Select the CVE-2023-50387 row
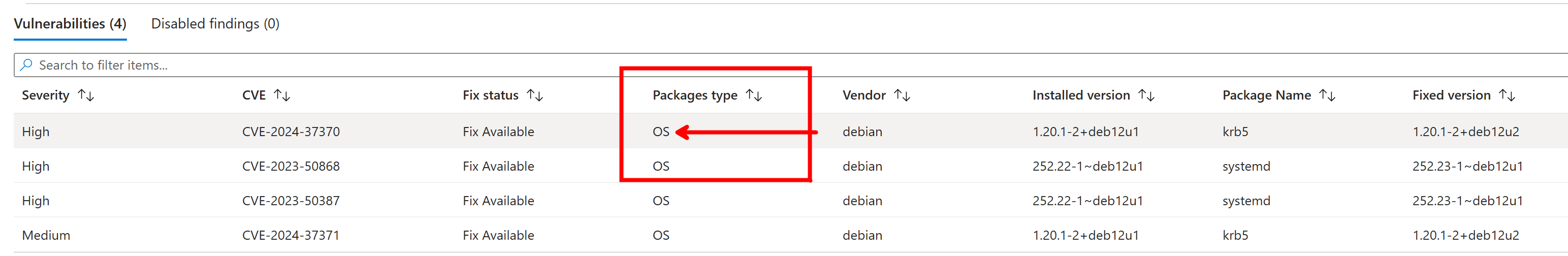 tap(291, 201)
